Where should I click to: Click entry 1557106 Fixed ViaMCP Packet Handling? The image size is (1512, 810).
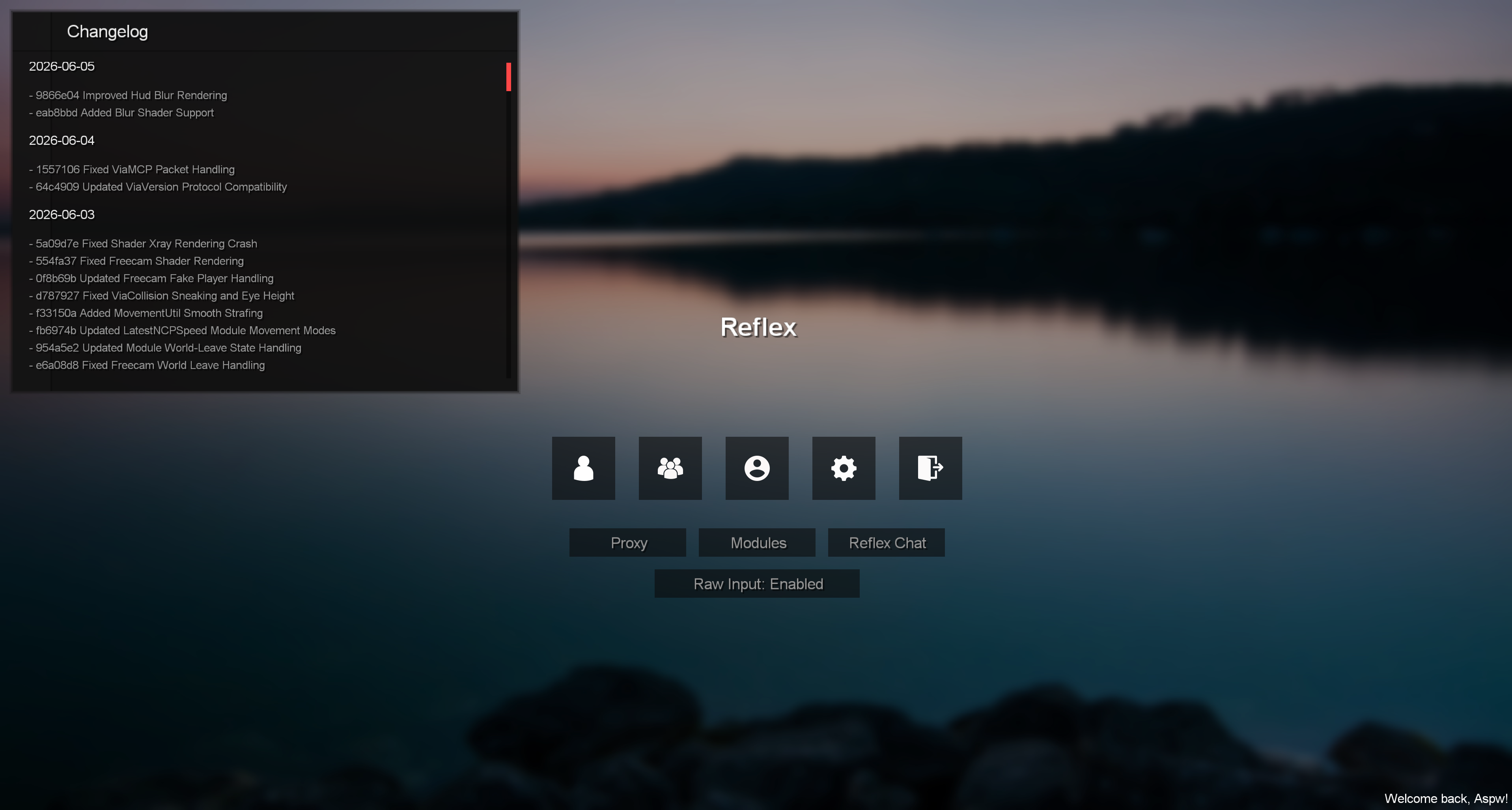tap(132, 169)
